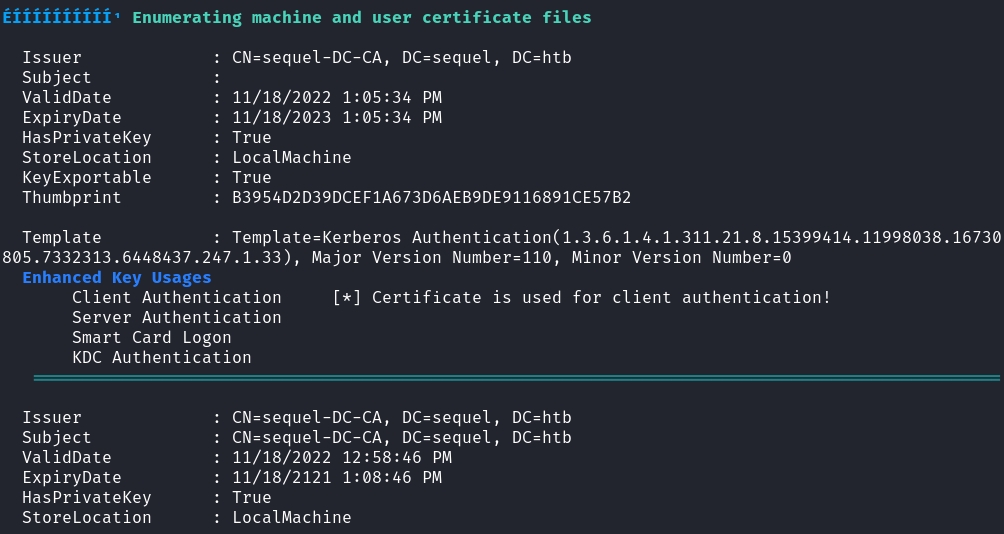Click the valid date 11/18/2022 1:05:34 PM
Screen dimensions: 1004x534
coord(337,97)
